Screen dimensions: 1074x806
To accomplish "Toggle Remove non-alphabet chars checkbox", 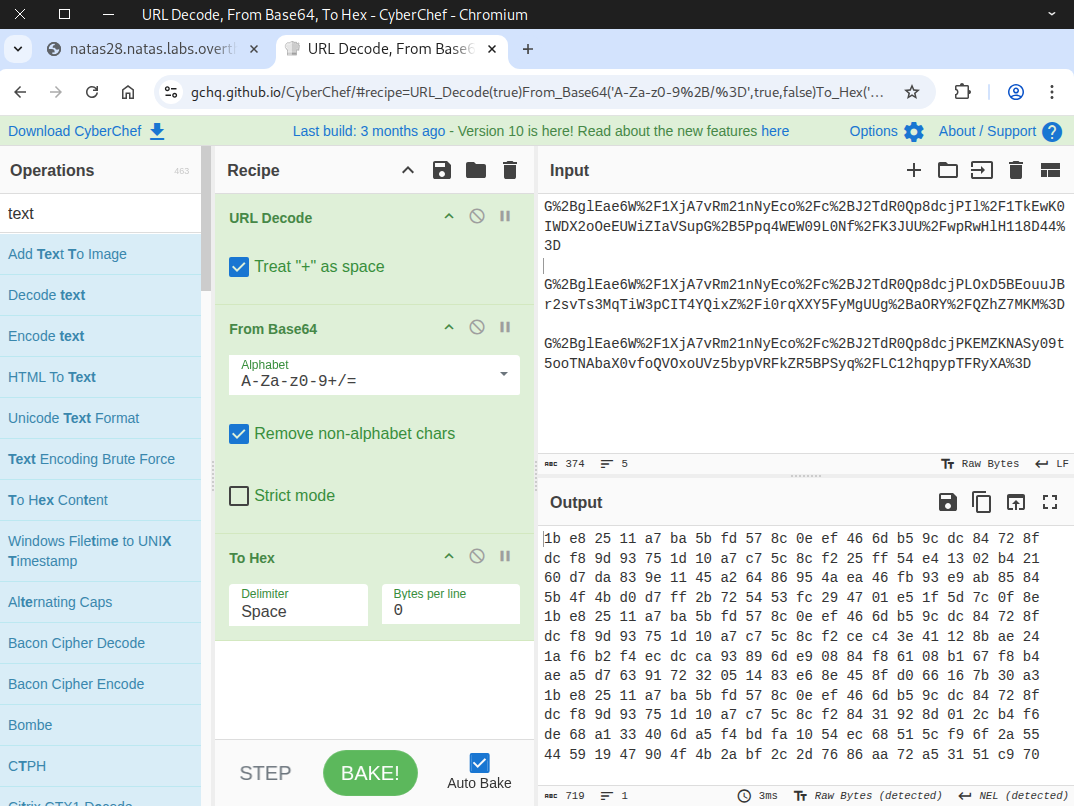I will coord(239,434).
